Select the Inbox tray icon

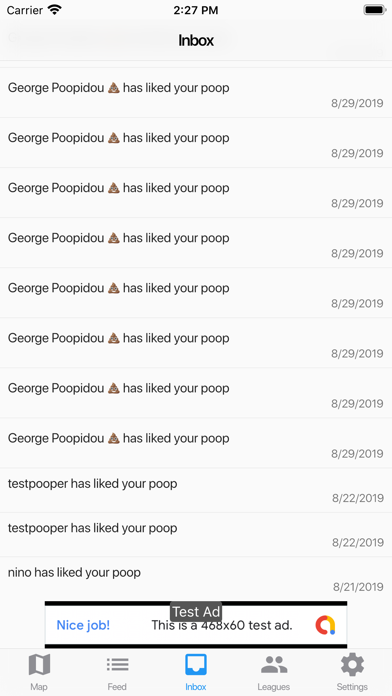[x=196, y=664]
